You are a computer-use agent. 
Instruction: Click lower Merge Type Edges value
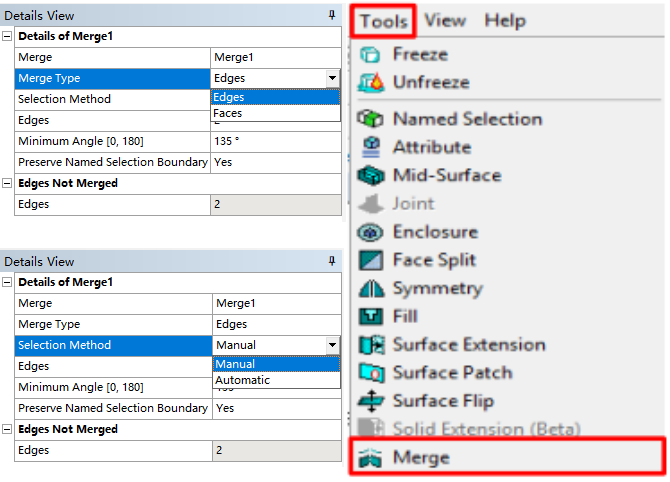click(x=276, y=324)
